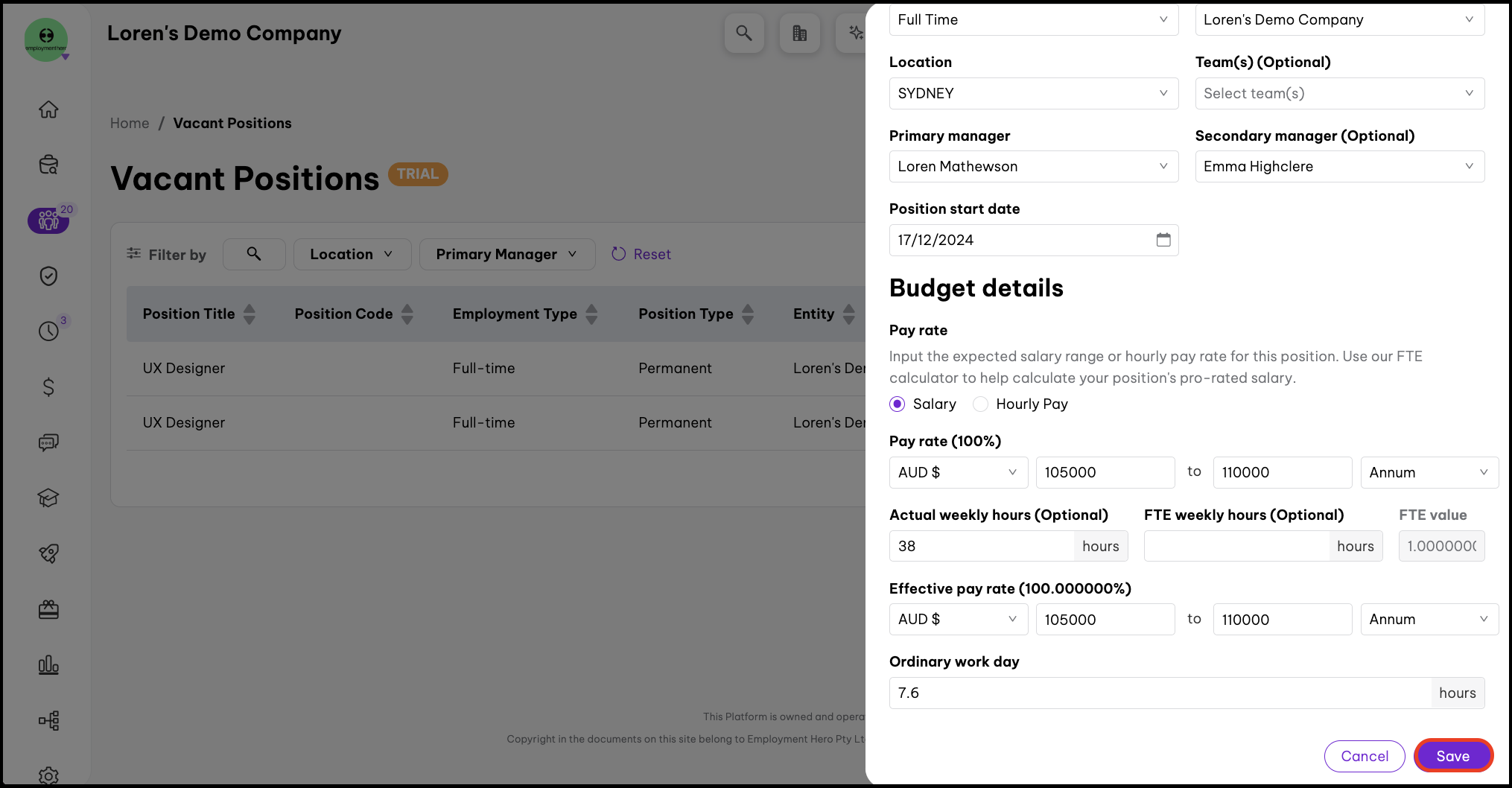Click the Home breadcrumb link
Screen dimensions: 1512x788
pos(130,123)
